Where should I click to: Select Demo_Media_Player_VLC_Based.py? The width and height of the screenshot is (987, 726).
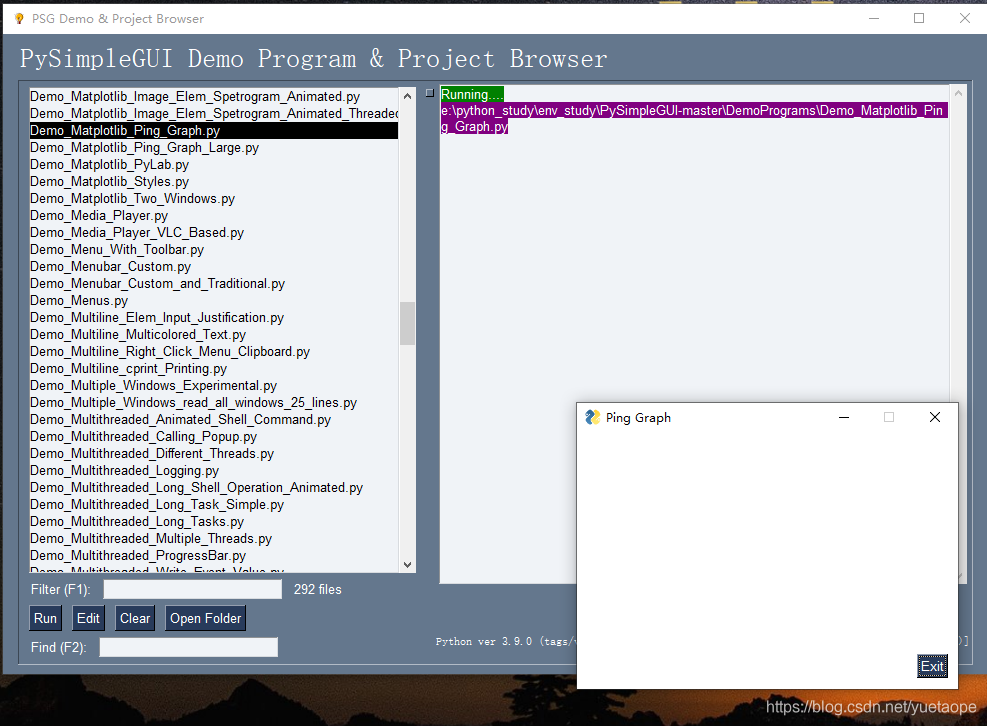click(x=213, y=232)
